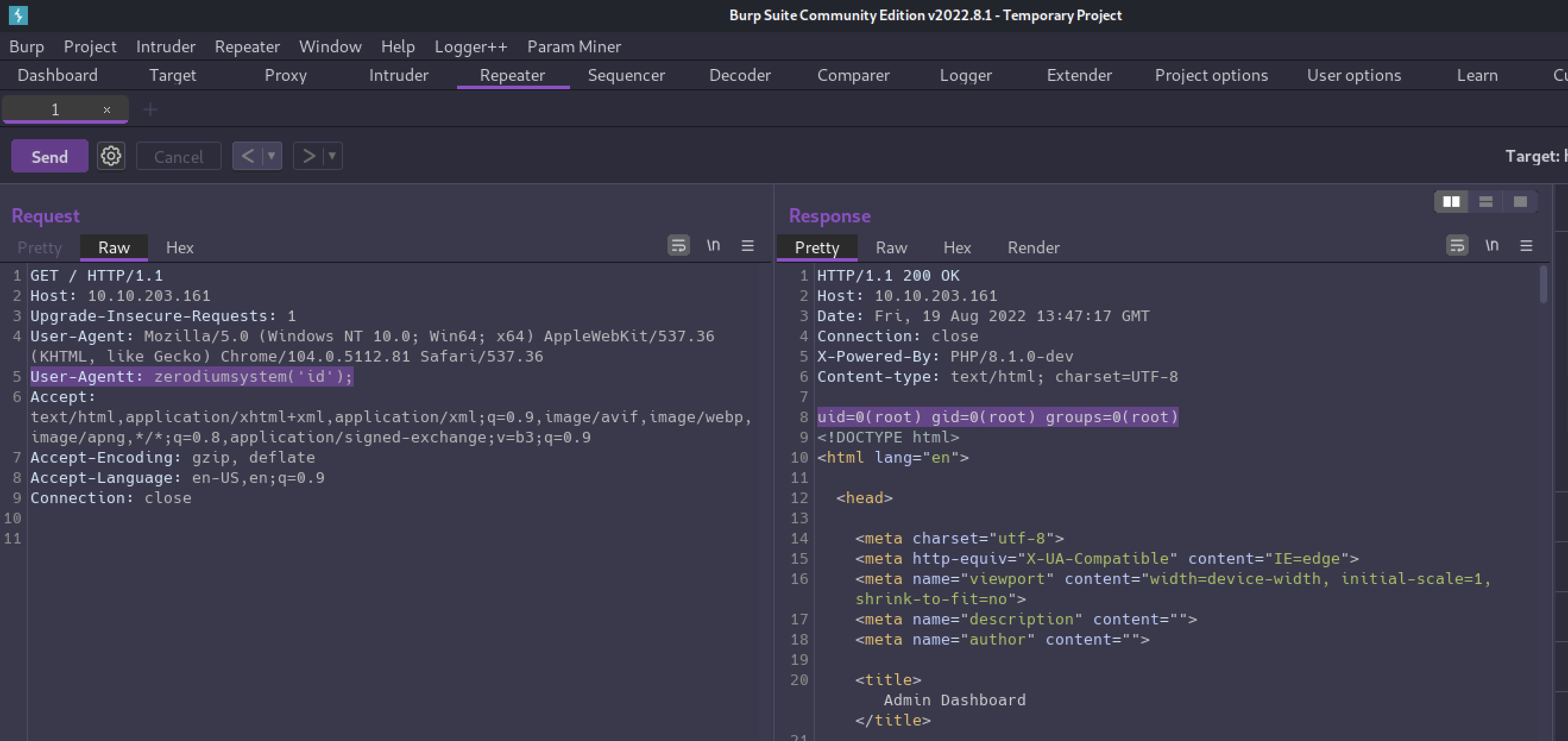1568x741 pixels.
Task: Switch to the Decoder tab
Action: pos(739,75)
